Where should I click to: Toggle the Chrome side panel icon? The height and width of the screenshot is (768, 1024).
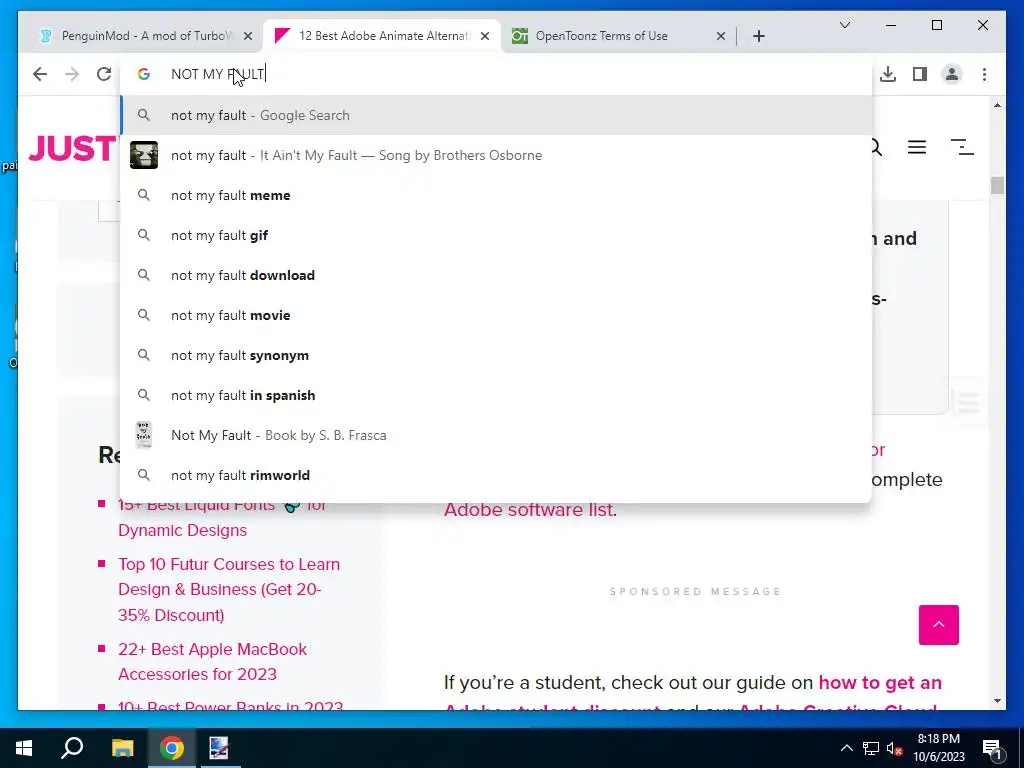[x=920, y=74]
